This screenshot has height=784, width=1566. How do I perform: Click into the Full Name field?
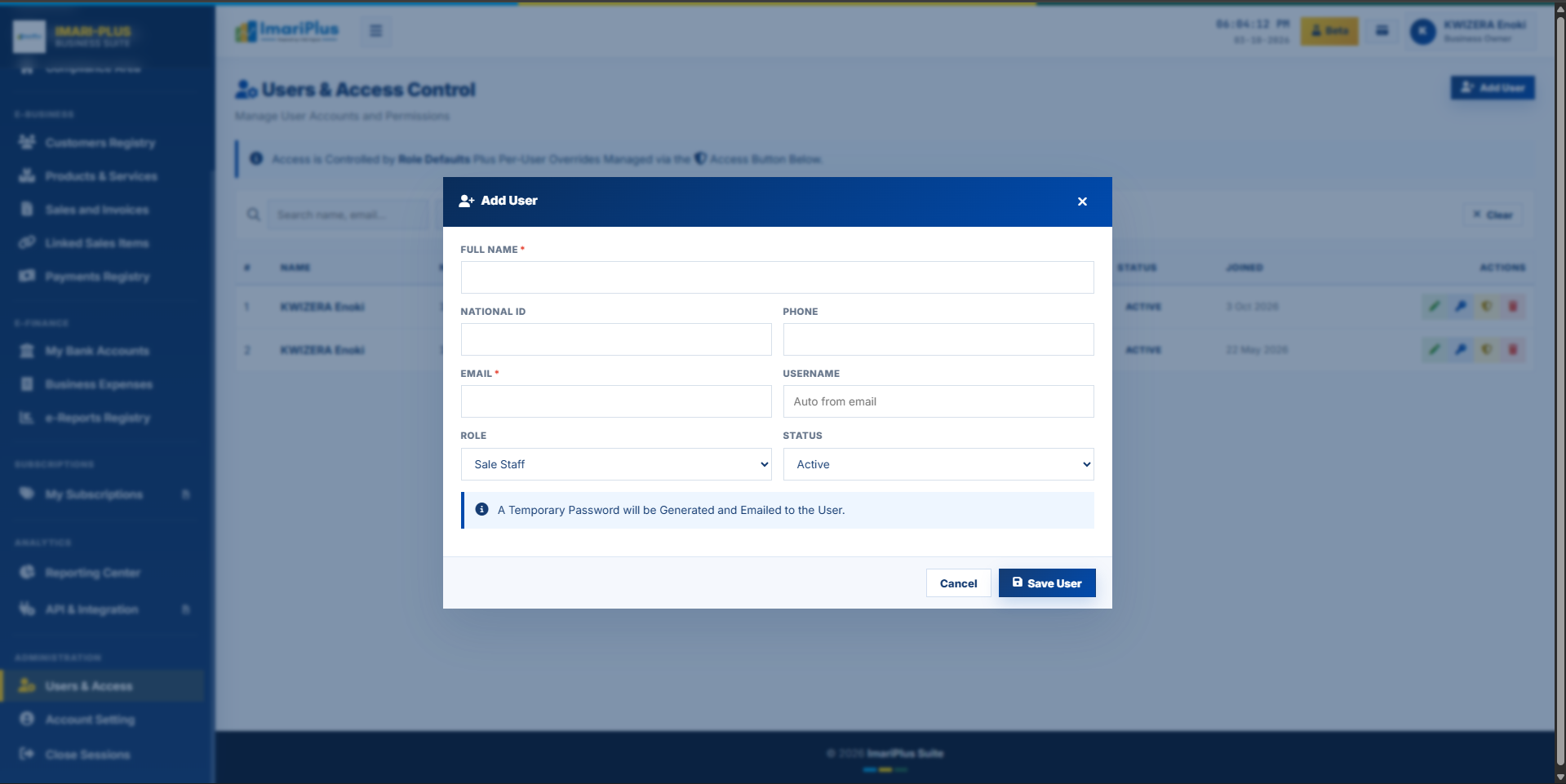pos(777,277)
